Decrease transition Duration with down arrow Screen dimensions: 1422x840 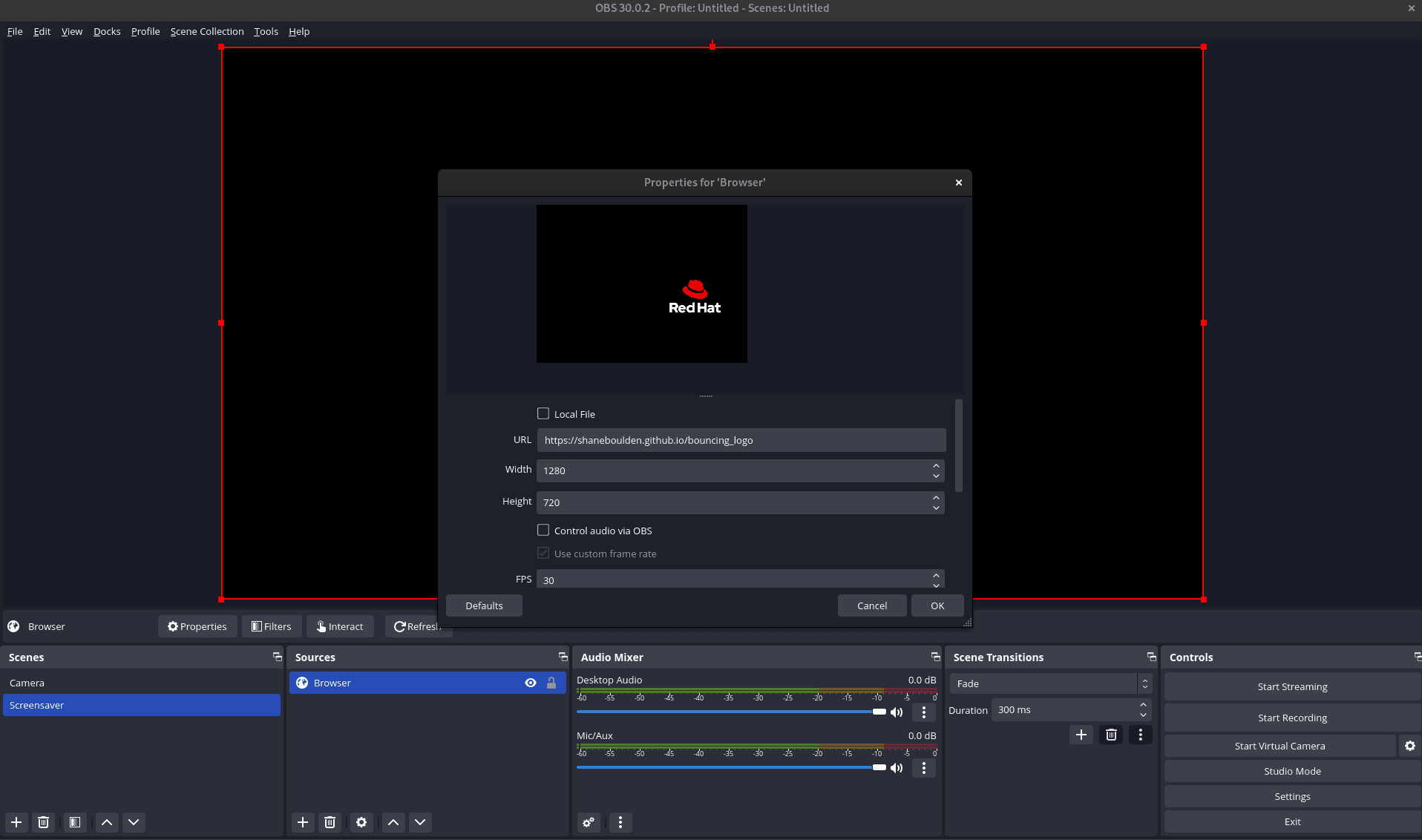click(1143, 715)
